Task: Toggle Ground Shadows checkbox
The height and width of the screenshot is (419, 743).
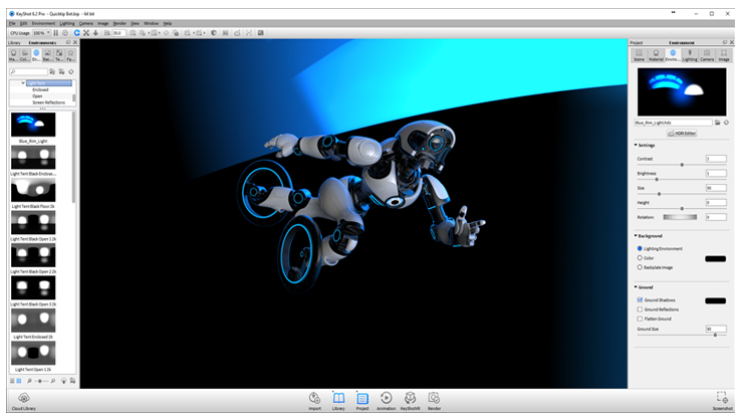Action: pos(640,300)
